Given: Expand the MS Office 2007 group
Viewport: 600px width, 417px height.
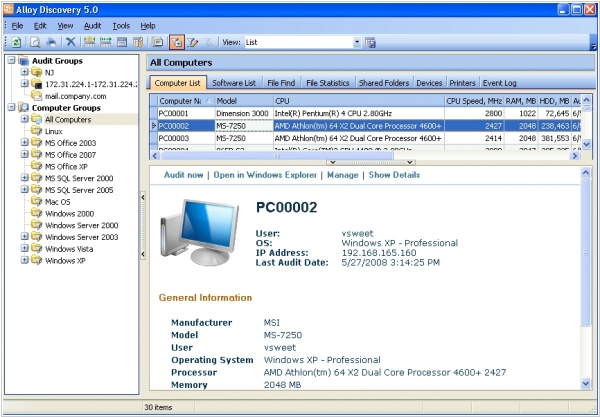Looking at the screenshot, I should (25, 154).
